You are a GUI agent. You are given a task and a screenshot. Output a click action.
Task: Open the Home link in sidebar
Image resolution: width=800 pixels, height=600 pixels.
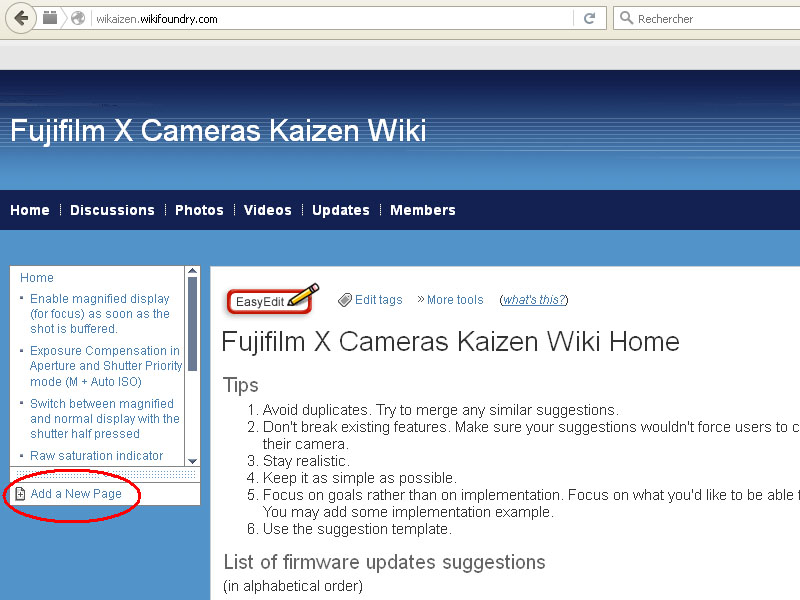(37, 278)
